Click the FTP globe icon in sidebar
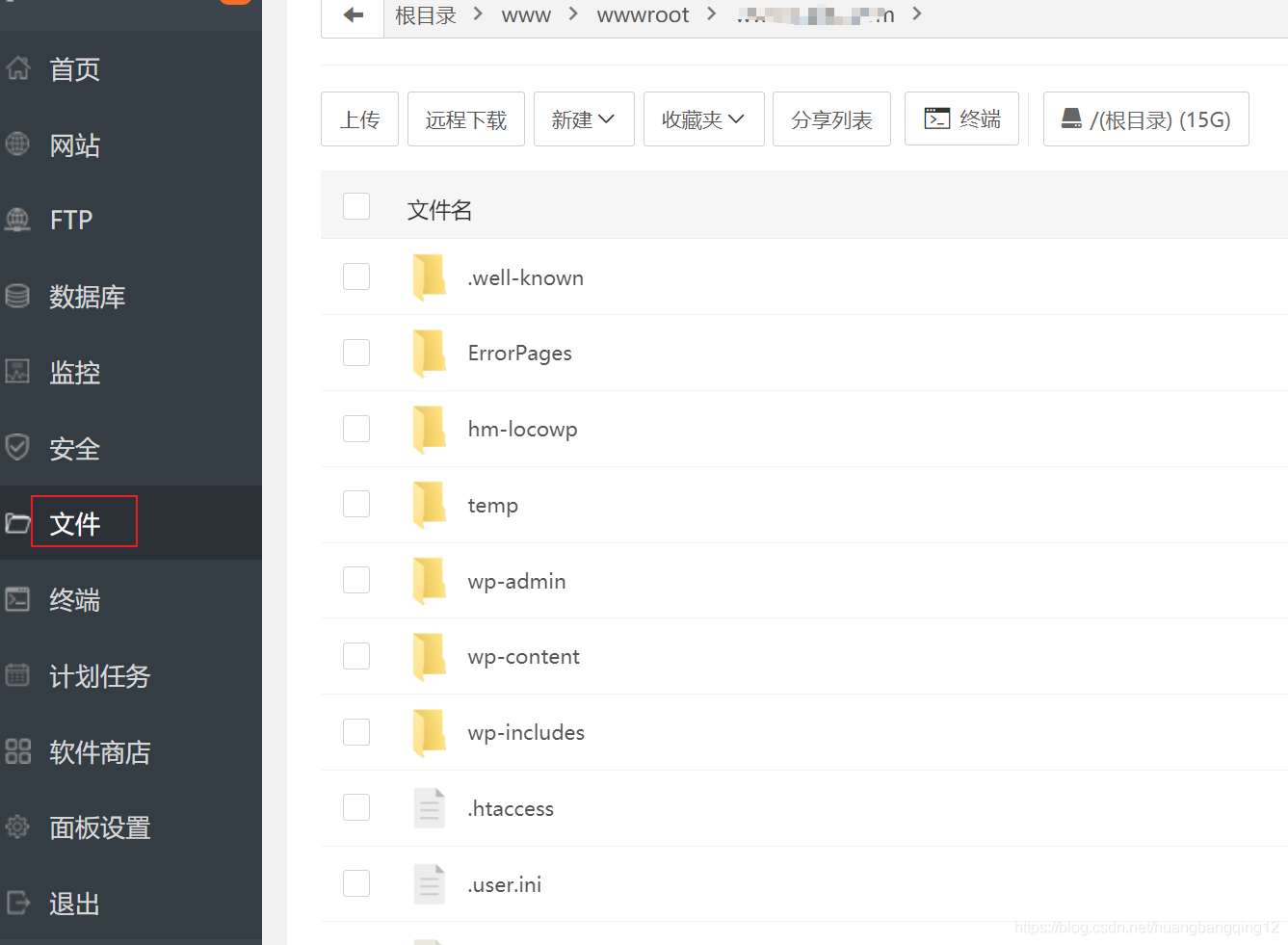This screenshot has width=1288, height=945. [x=17, y=220]
